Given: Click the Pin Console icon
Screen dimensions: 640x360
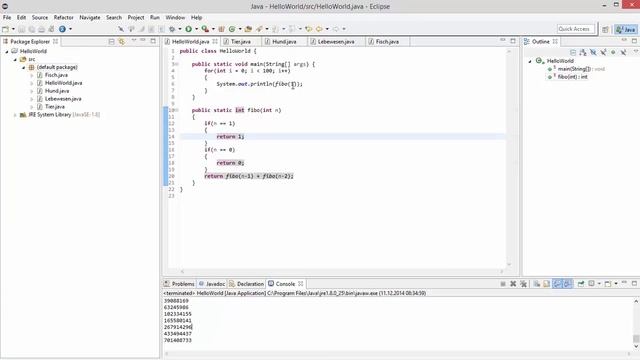Looking at the screenshot, I should pos(580,284).
